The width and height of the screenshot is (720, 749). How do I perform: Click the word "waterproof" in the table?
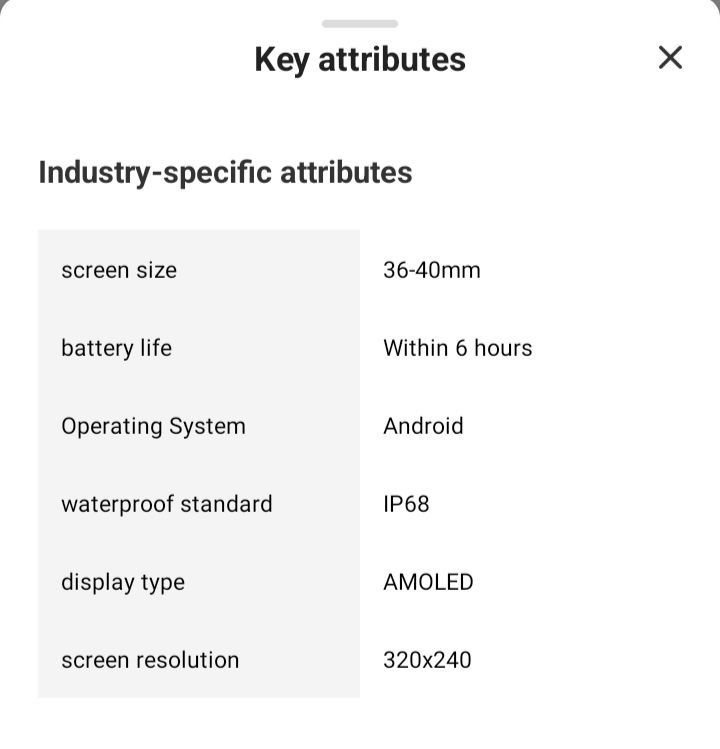tap(116, 504)
